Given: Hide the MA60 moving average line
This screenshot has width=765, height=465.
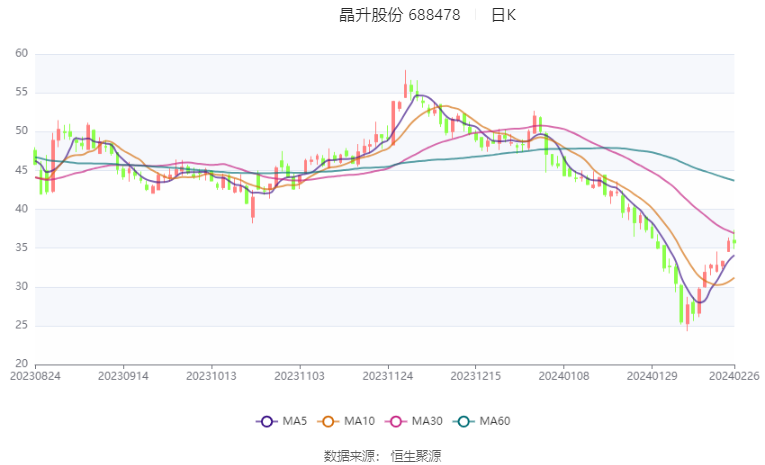Looking at the screenshot, I should (x=482, y=421).
